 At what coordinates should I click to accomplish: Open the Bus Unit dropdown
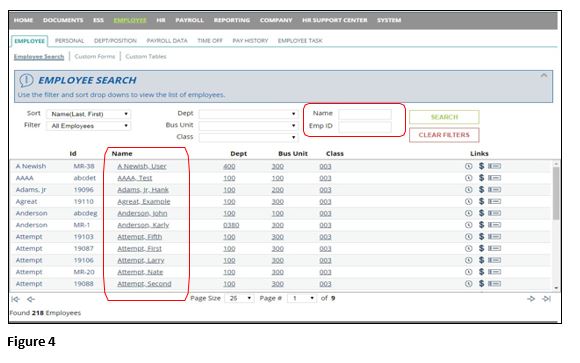click(x=248, y=125)
